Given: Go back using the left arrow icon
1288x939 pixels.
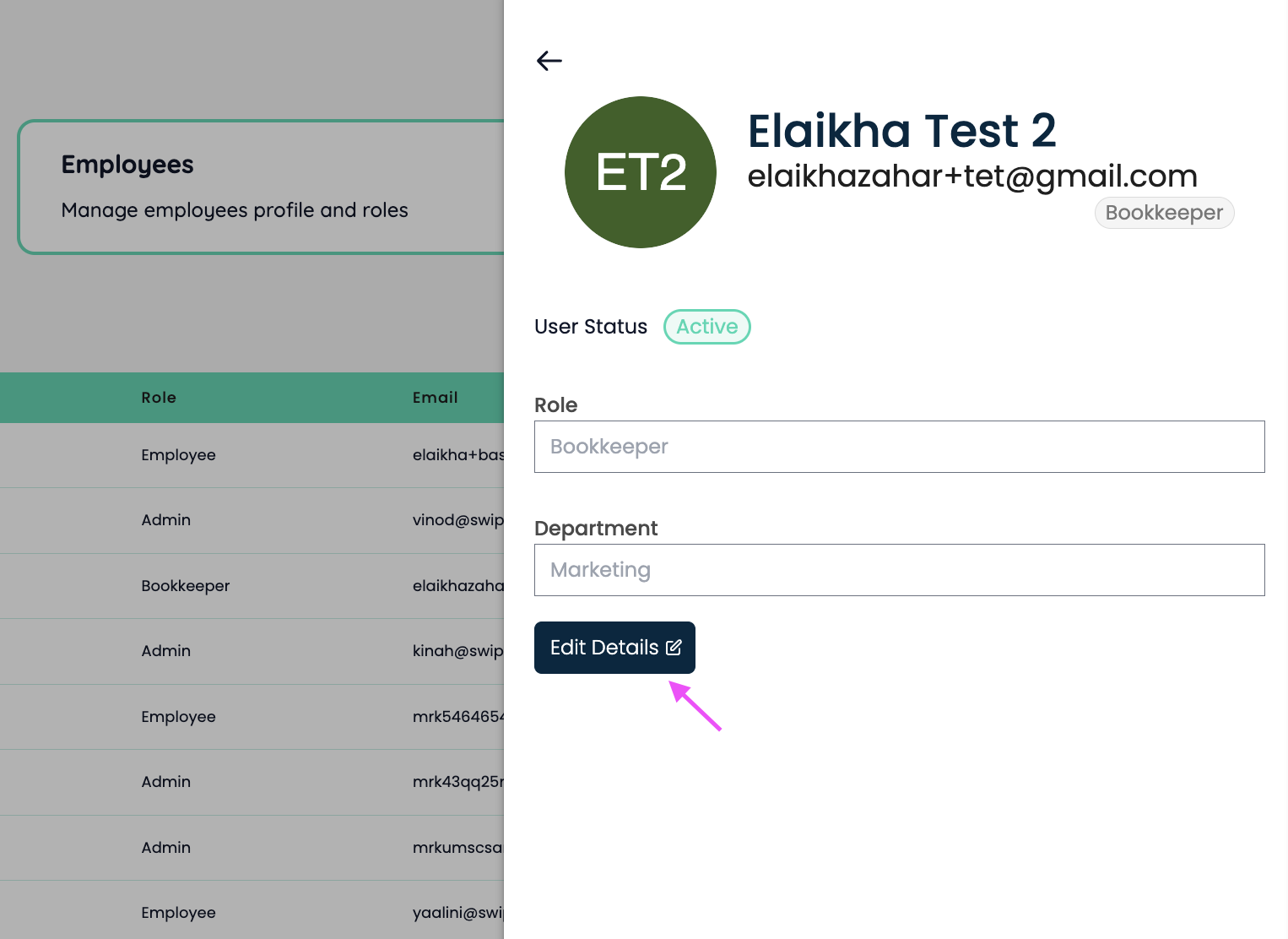Looking at the screenshot, I should coord(549,61).
